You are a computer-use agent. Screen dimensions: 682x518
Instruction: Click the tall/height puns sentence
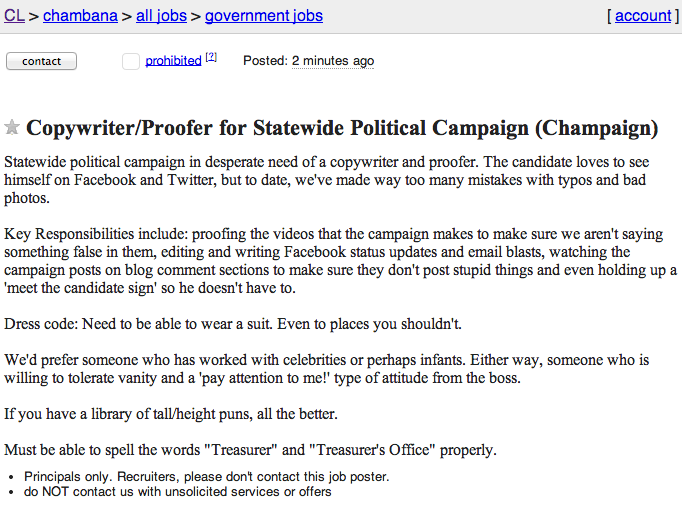(x=171, y=414)
